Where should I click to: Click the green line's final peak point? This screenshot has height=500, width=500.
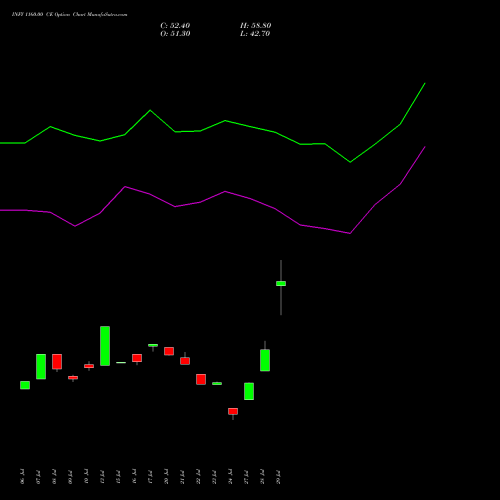425,83
